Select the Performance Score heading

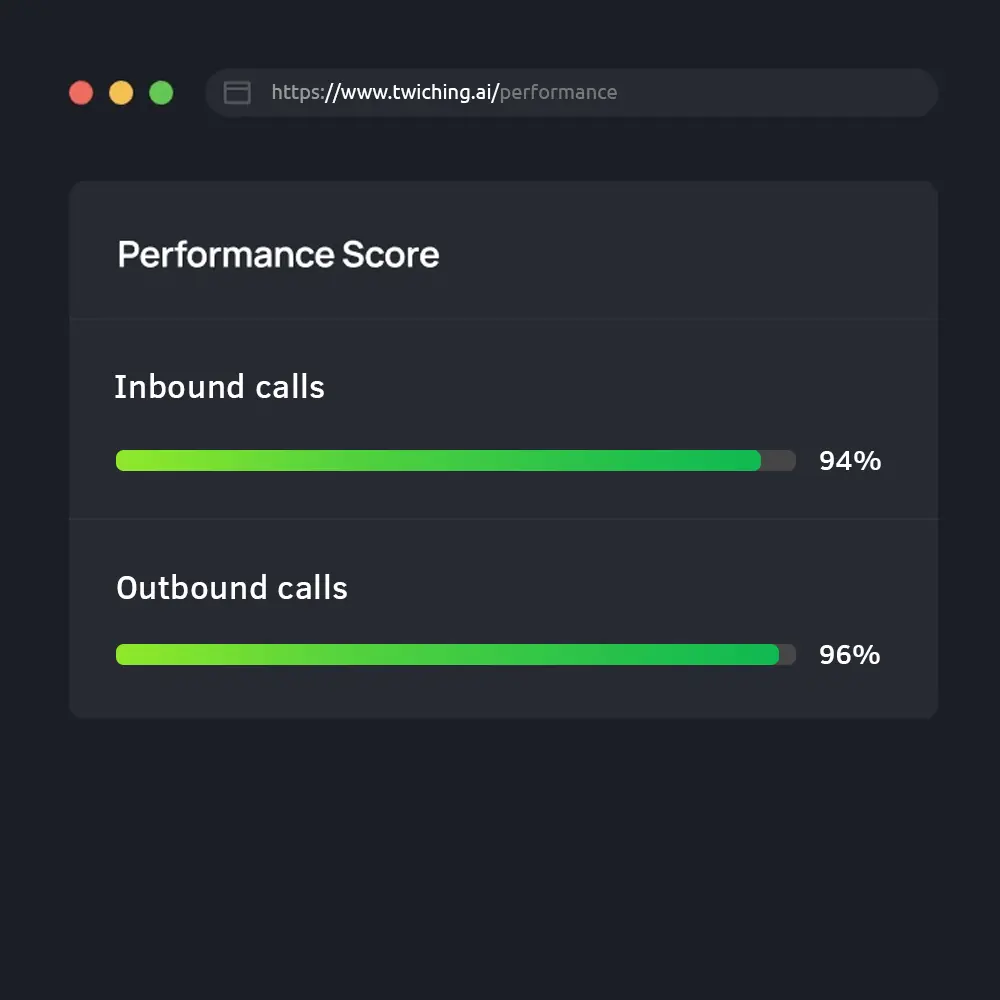[278, 254]
